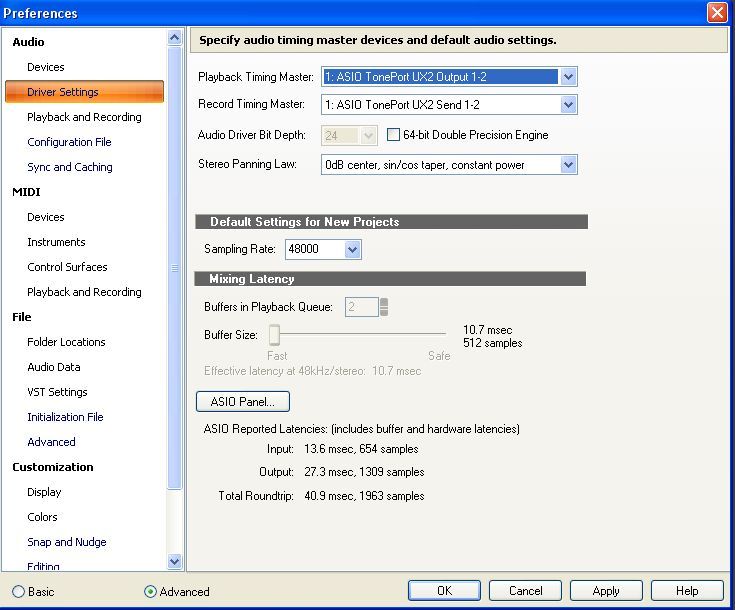Click sidebar scrollbar down arrow
Image resolution: width=735 pixels, height=610 pixels.
pos(175,562)
